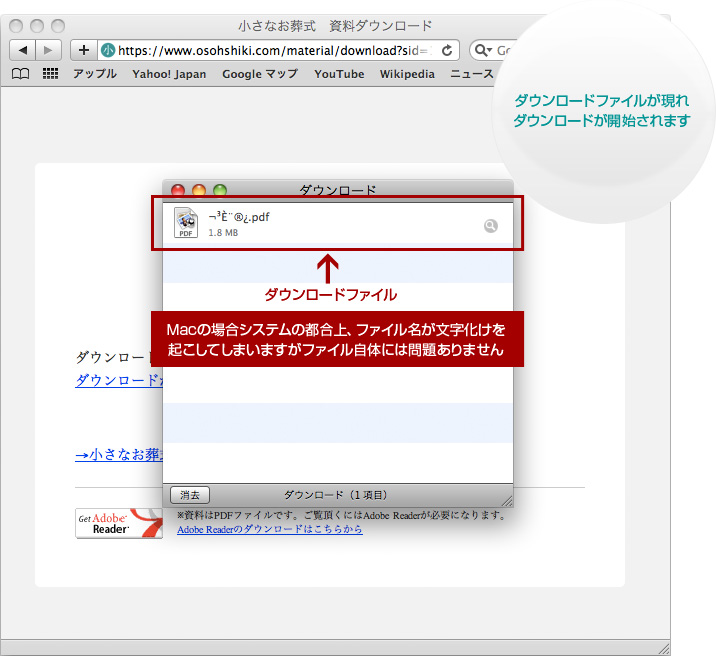Click the ダウンロード（1 項目）status text
The width and height of the screenshot is (716, 656).
(336, 495)
